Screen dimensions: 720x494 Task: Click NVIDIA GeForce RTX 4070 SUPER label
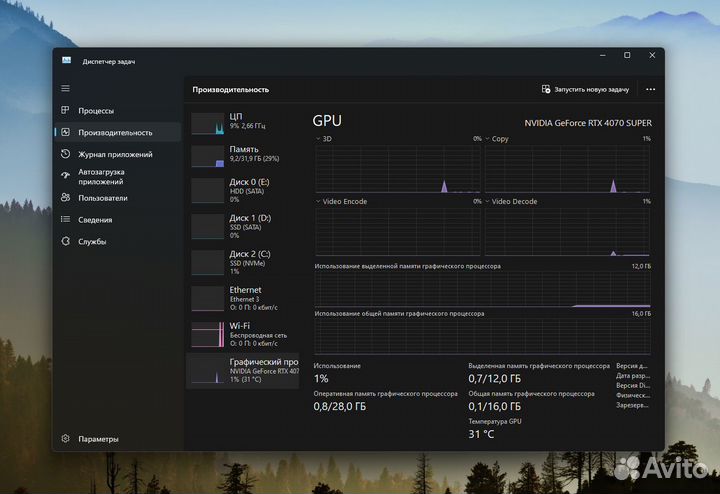588,123
